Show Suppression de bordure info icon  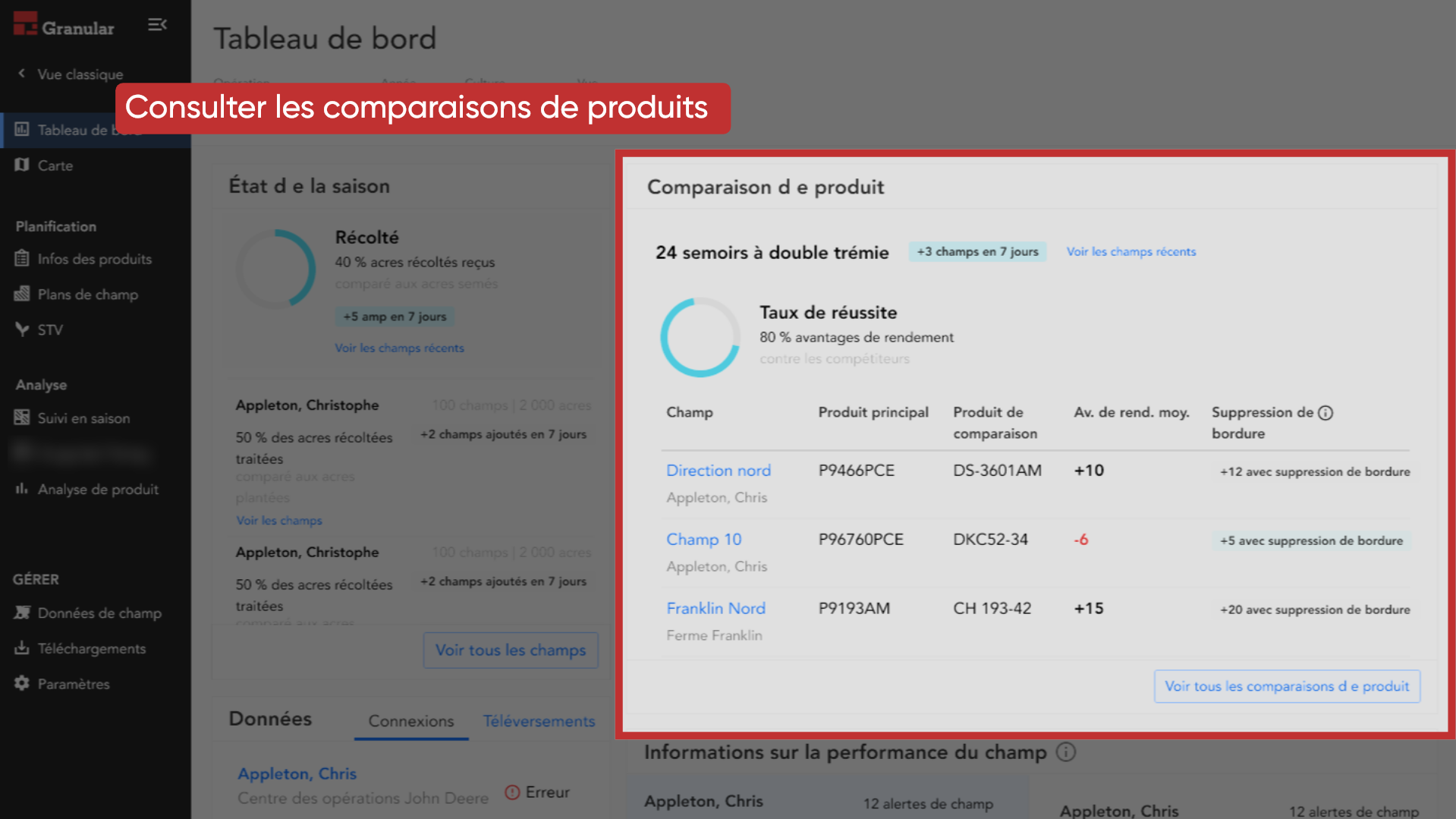(x=1325, y=412)
